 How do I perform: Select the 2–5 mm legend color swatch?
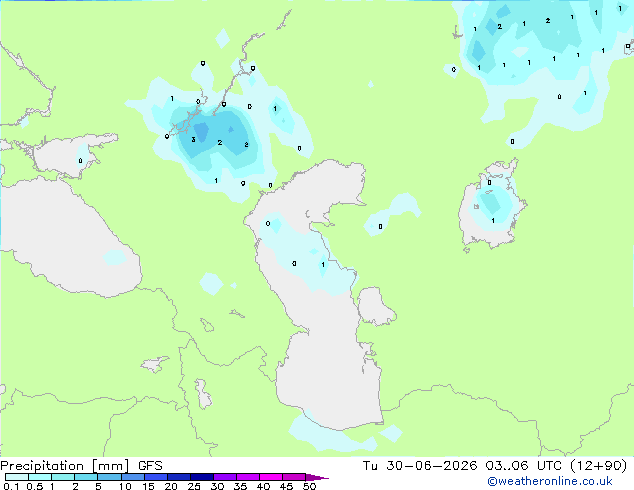coord(86,477)
